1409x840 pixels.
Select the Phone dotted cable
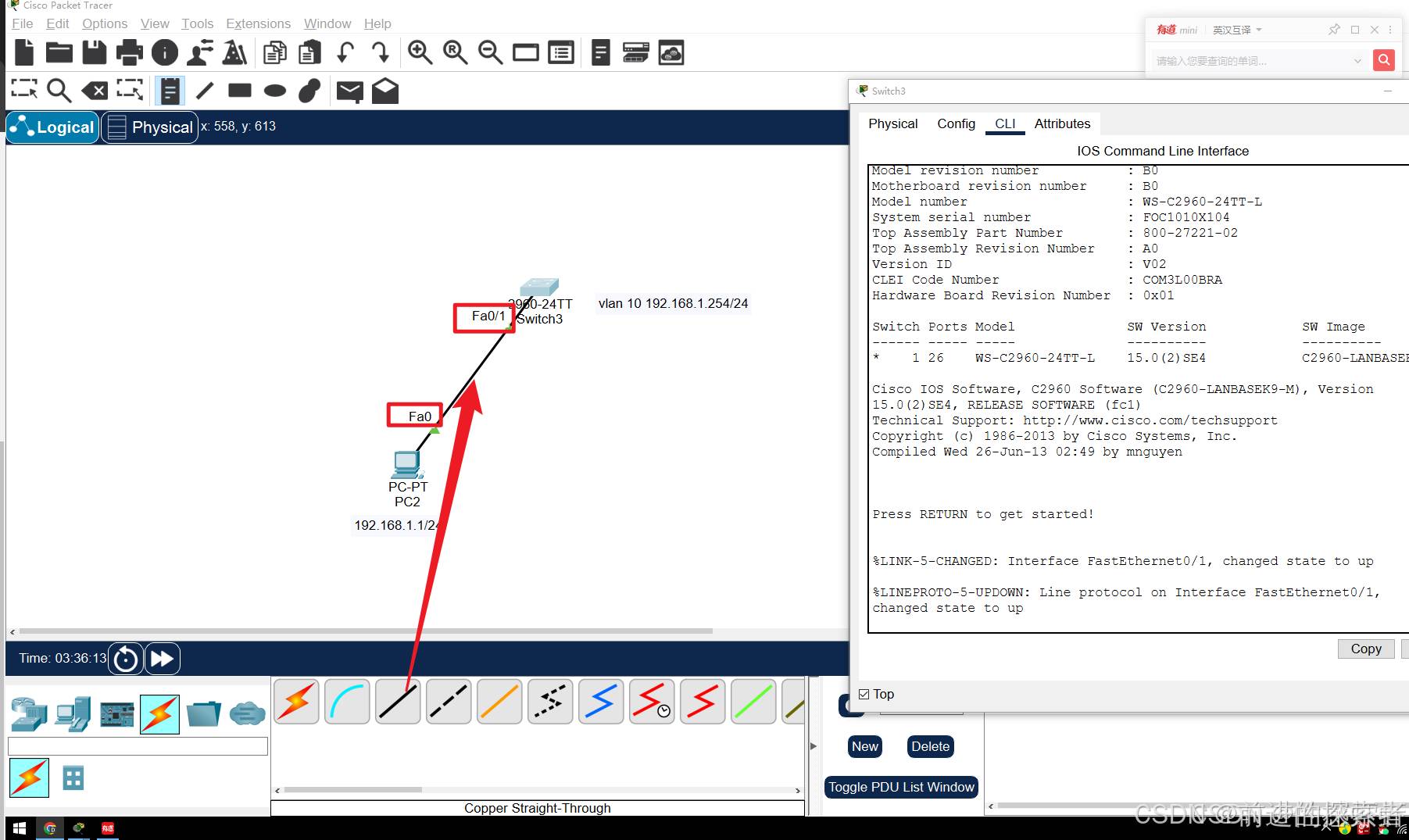coord(550,701)
